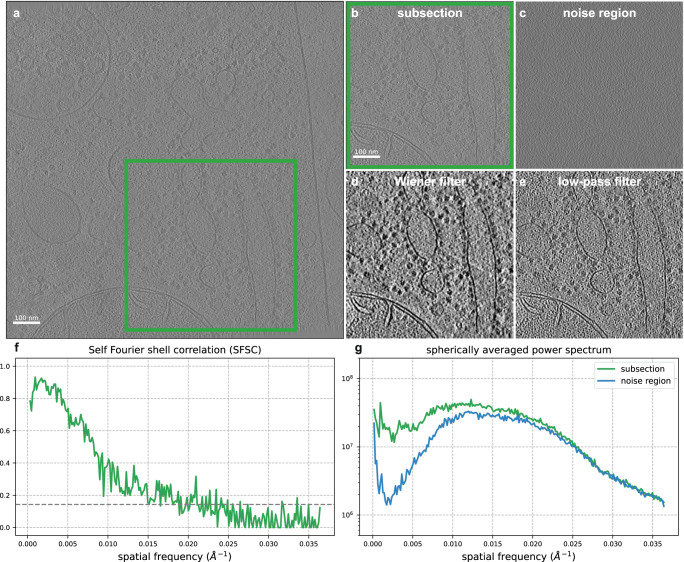The height and width of the screenshot is (562, 684).
Task: Click the 'Self Fourier shell correlation (SFSC)' title
Action: click(x=175, y=348)
